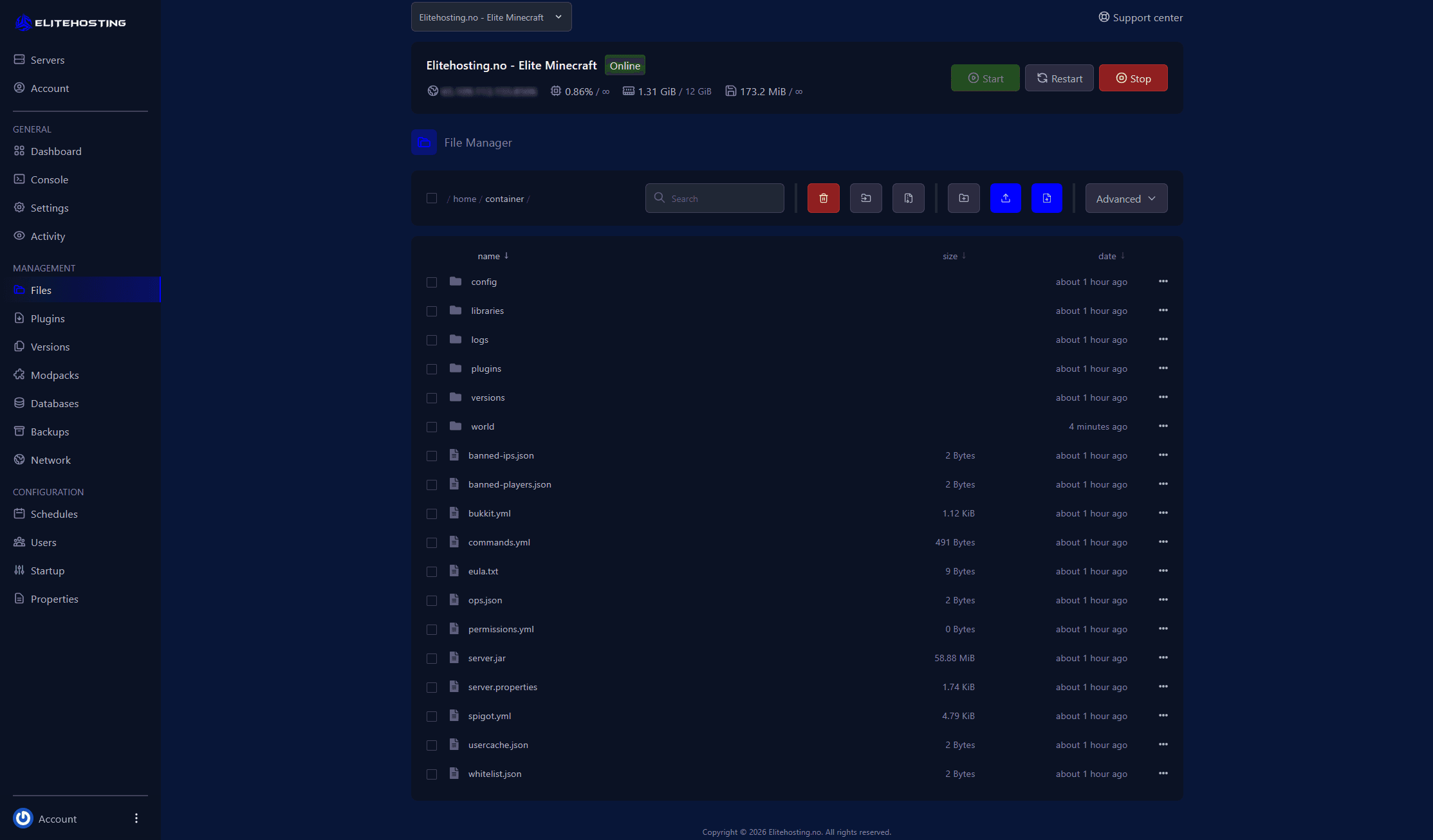This screenshot has width=1433, height=840.
Task: Tick the ops.json checkbox
Action: (x=432, y=600)
